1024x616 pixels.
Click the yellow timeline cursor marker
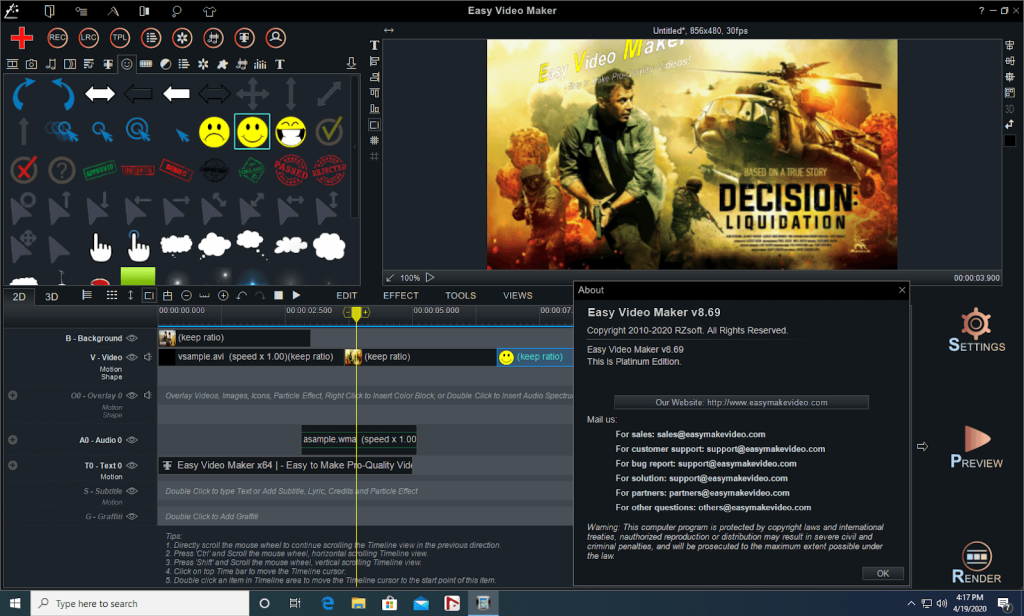[357, 314]
